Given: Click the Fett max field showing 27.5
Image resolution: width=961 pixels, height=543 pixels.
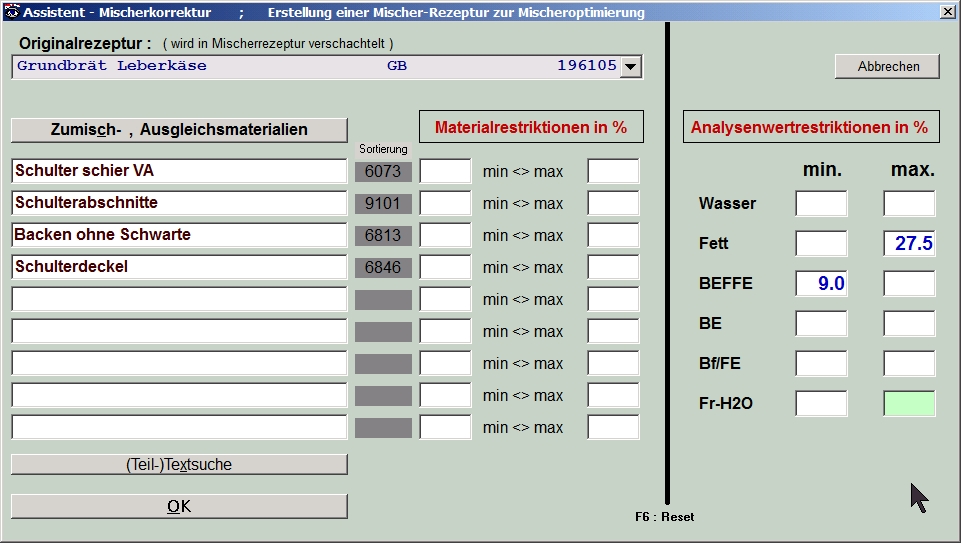Looking at the screenshot, I should tap(909, 244).
